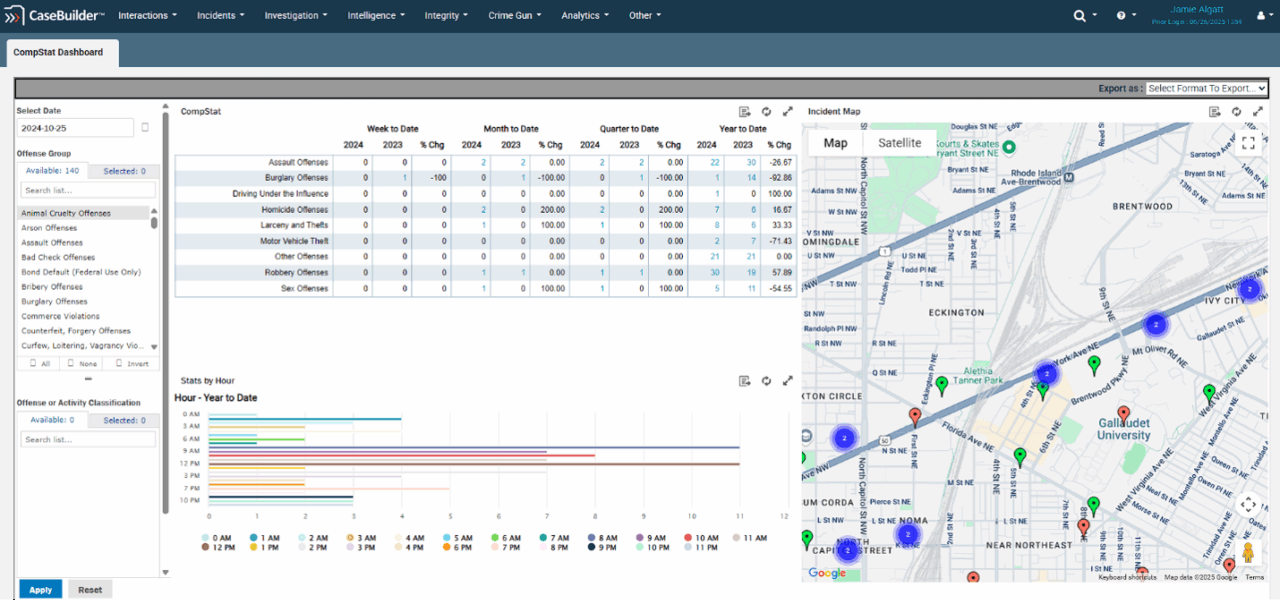Switch to Selected: 0 tab in Offense Group
The height and width of the screenshot is (604, 1280).
[124, 171]
